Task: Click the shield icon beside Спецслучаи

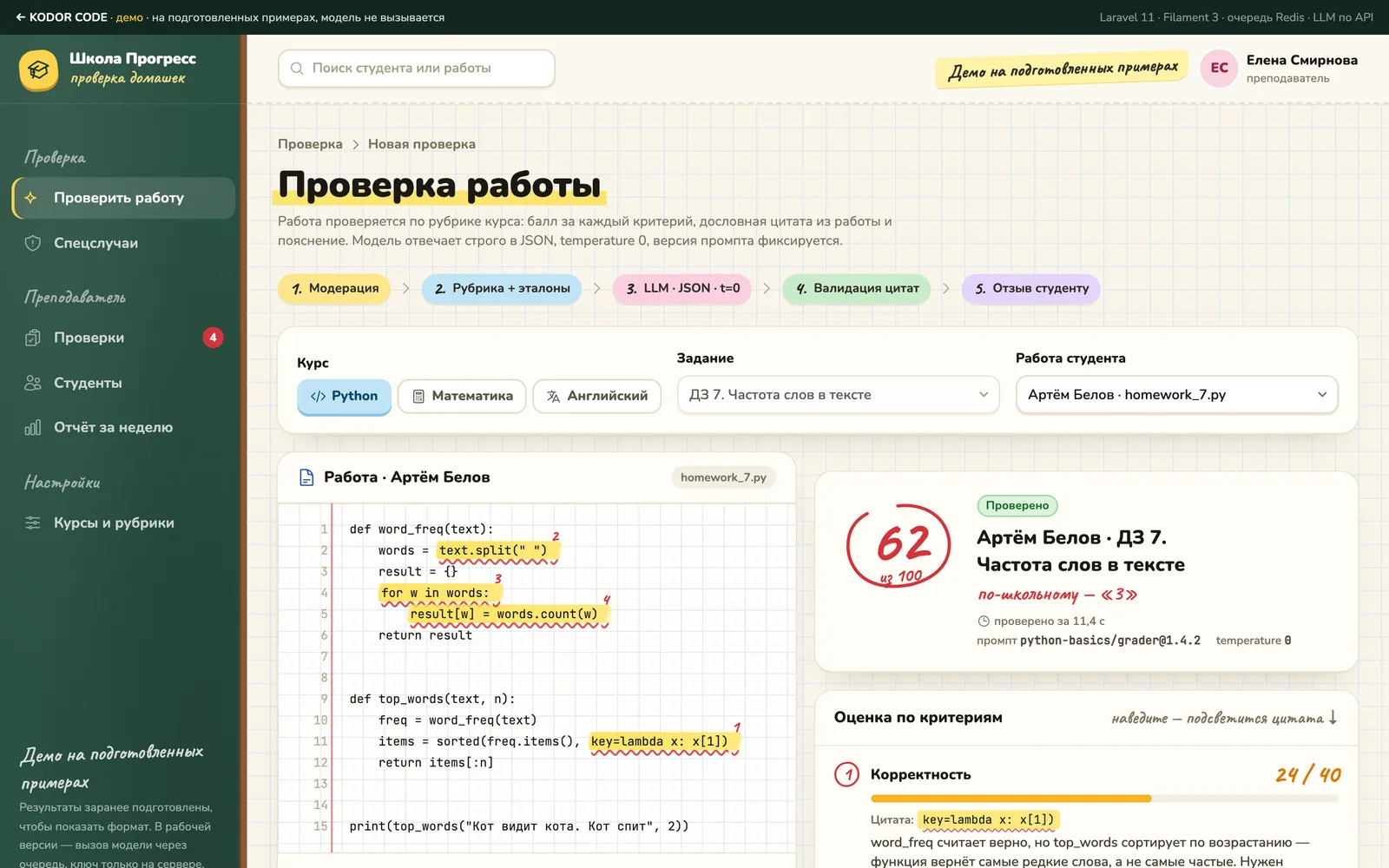Action: 33,243
